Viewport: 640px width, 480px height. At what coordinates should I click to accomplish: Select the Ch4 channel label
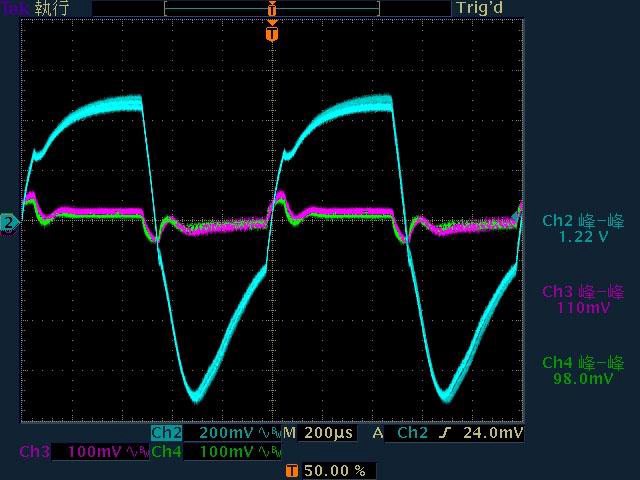[166, 452]
